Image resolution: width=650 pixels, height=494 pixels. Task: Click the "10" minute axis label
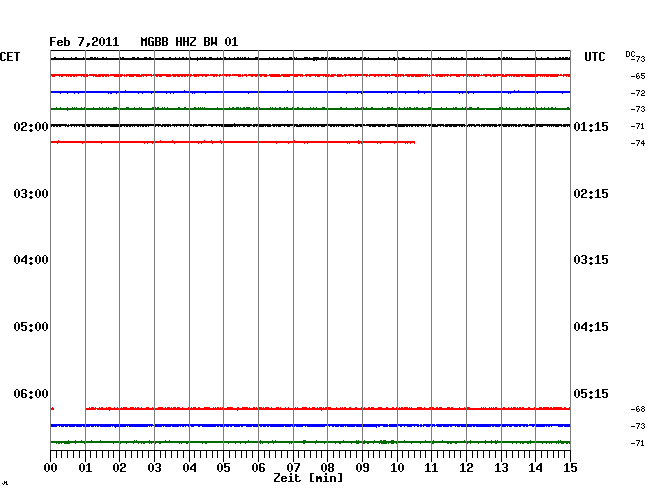pyautogui.click(x=397, y=468)
